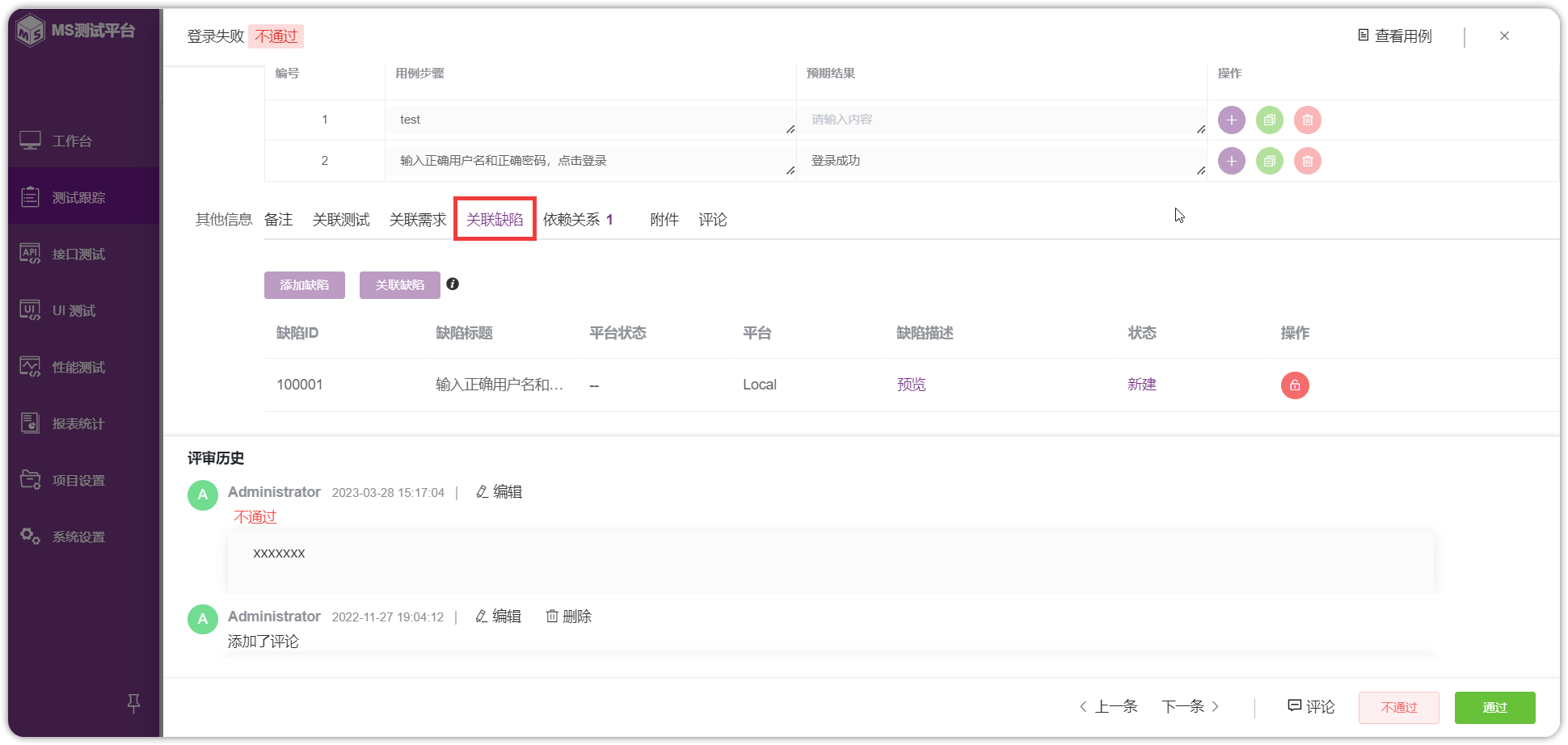The image size is (1568, 745).
Task: Click the 添加缺陷 button
Action: pos(305,285)
